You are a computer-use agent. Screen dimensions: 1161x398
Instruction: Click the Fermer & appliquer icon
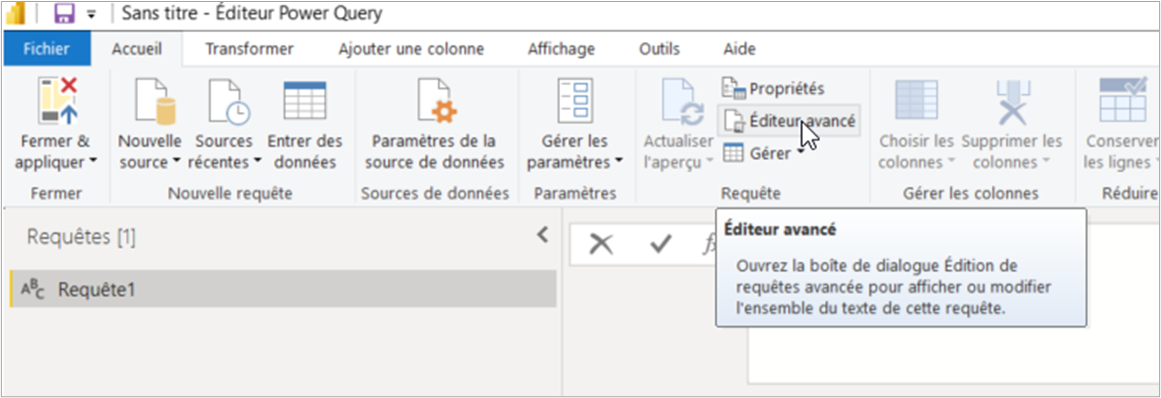(x=58, y=100)
